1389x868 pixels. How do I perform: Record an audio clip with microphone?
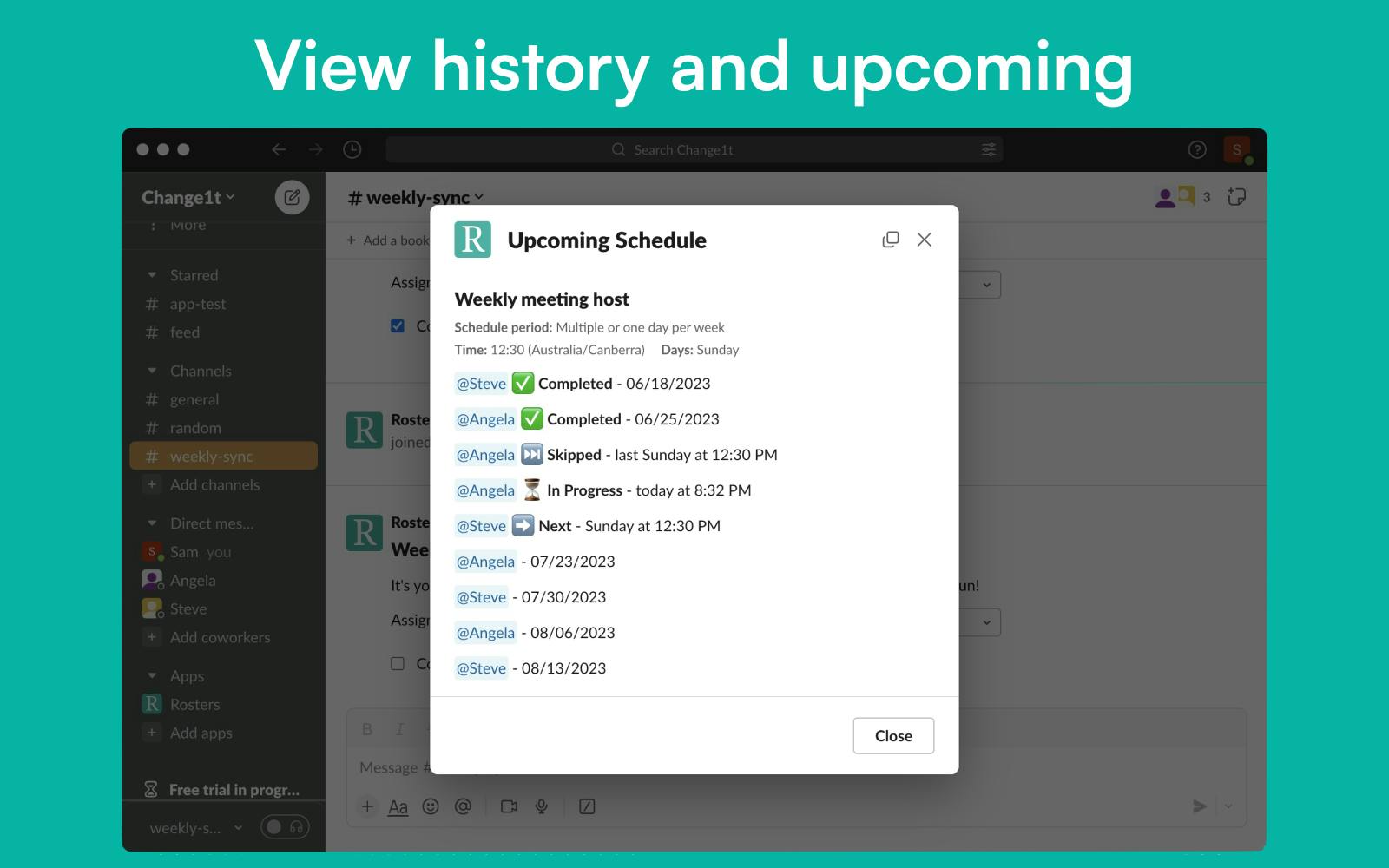(x=542, y=806)
